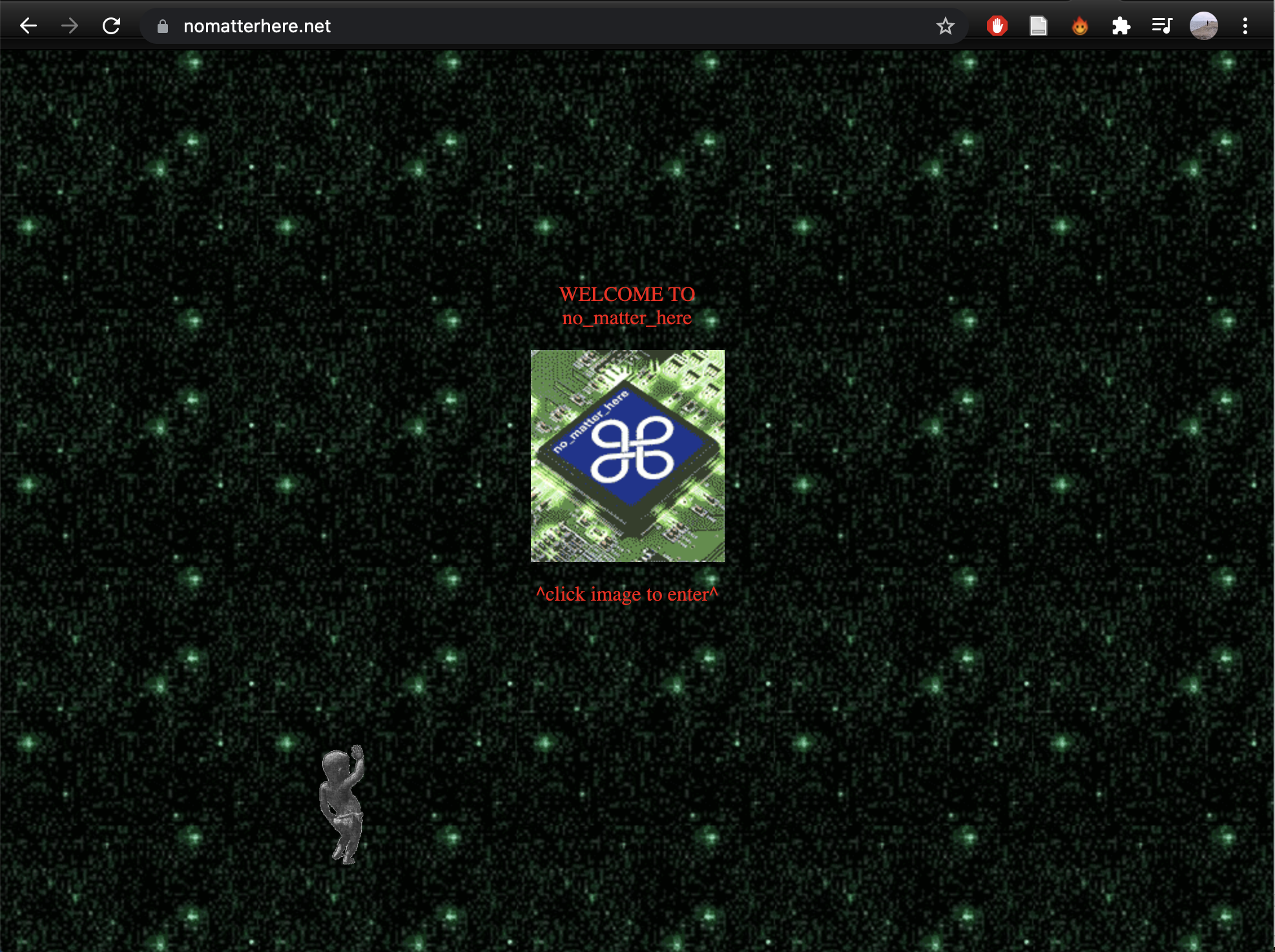Click the forward navigation arrow
Screen dimensions: 1275x952
tap(70, 26)
